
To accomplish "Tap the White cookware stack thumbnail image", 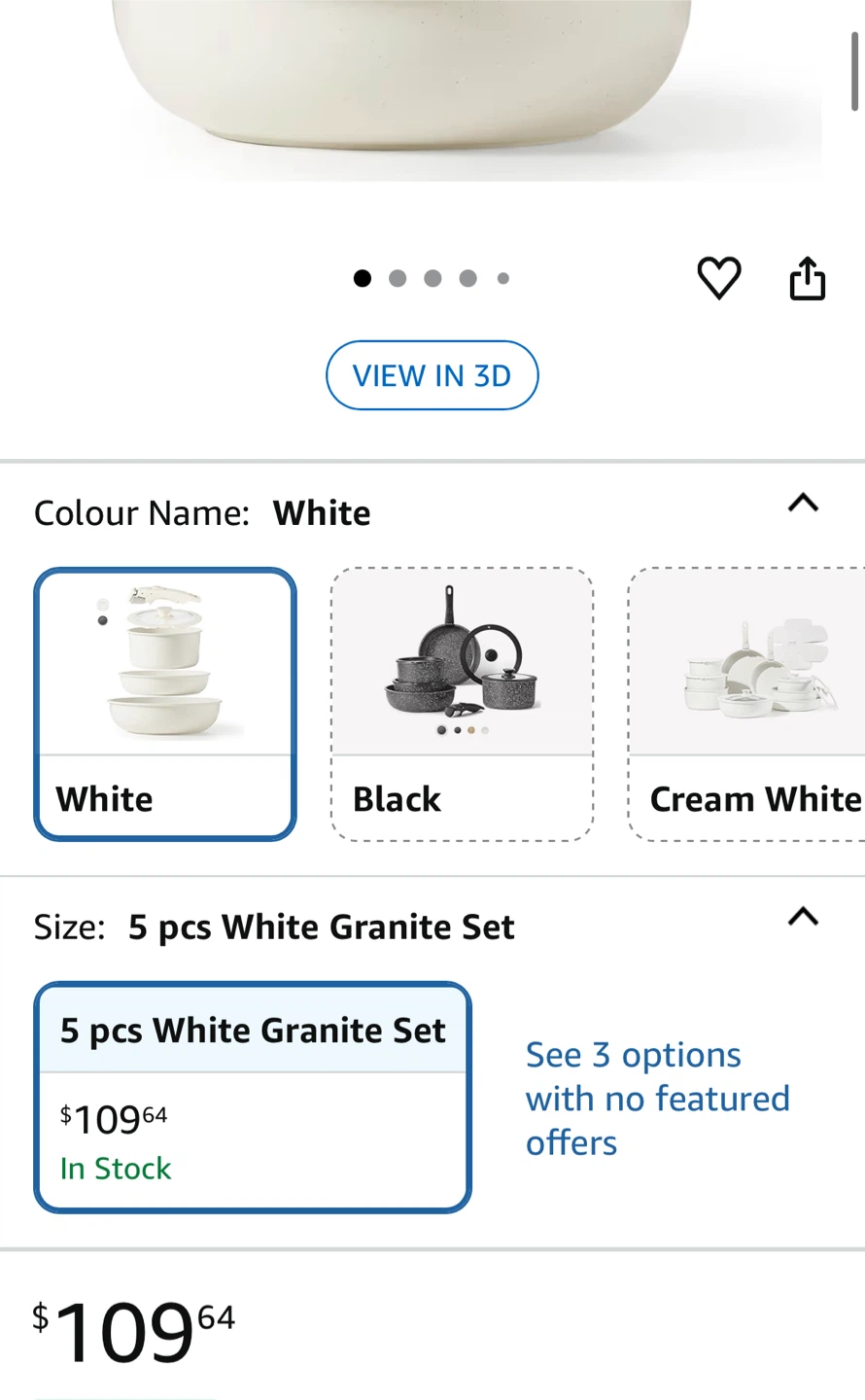I will 165,661.
